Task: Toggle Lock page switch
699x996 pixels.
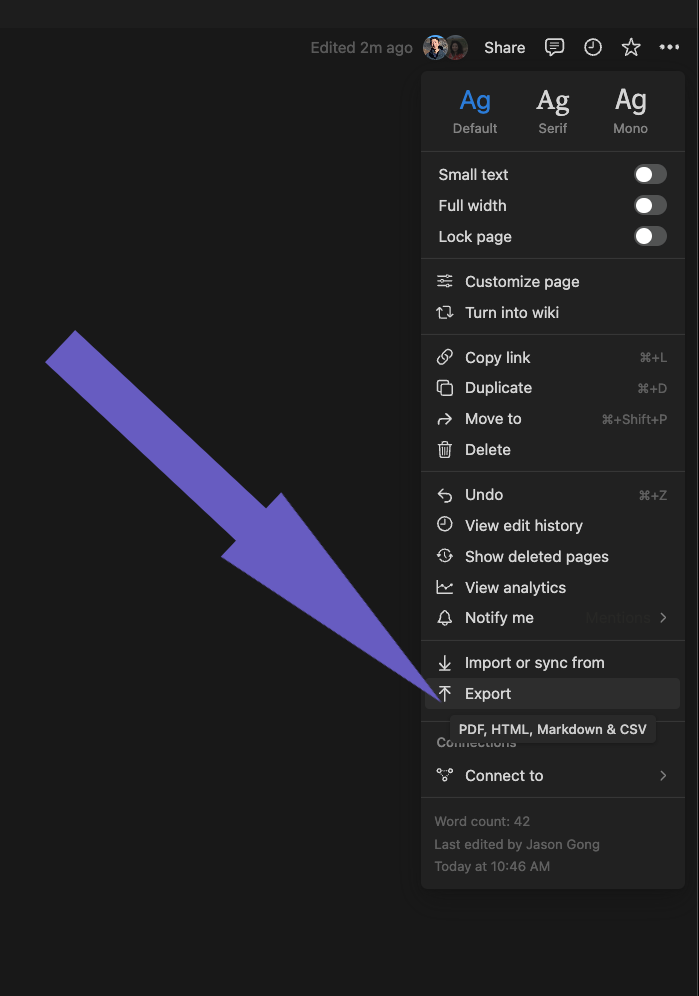Action: tap(650, 236)
